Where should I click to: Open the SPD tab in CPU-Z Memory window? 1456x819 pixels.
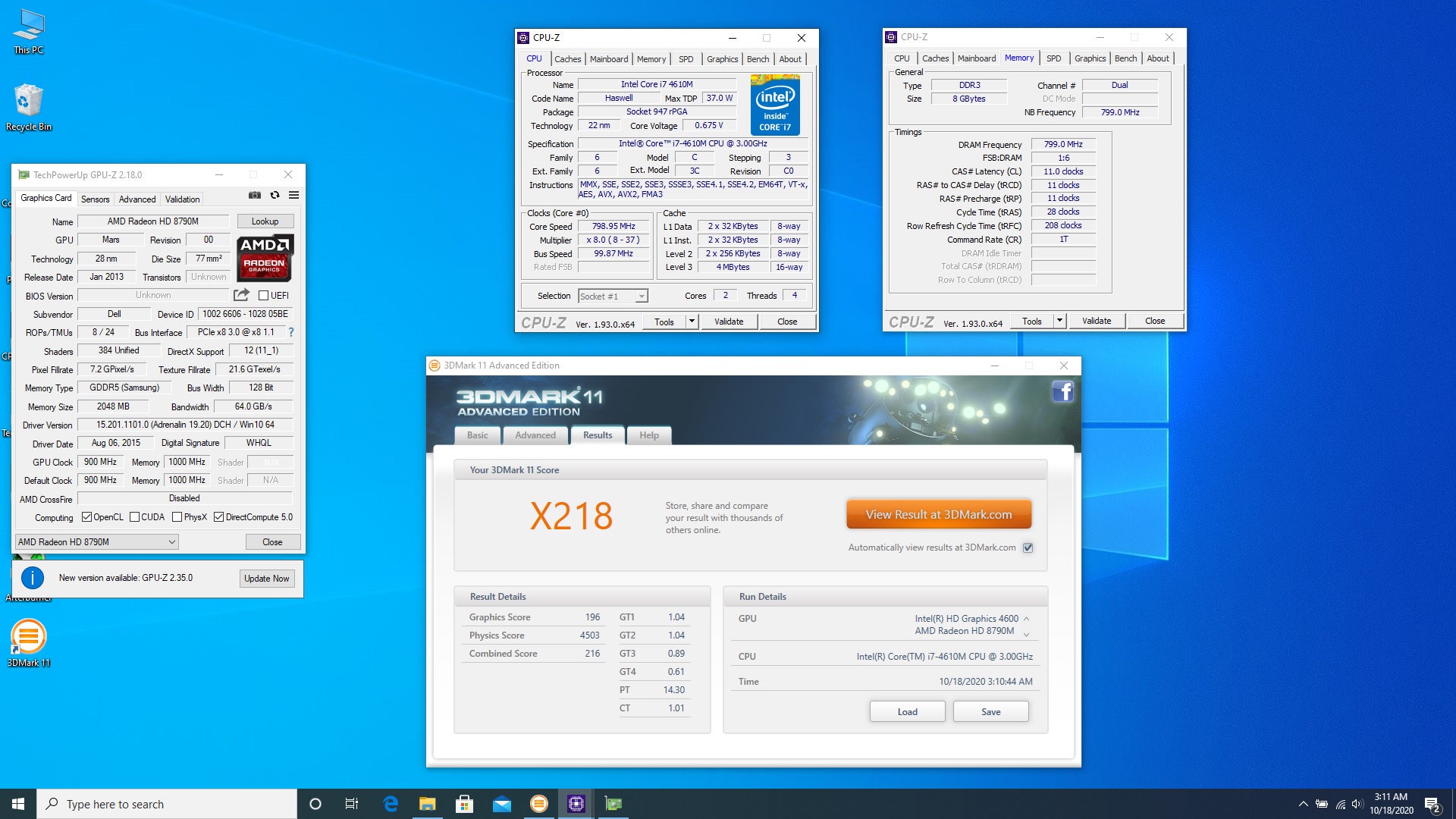tap(1053, 58)
